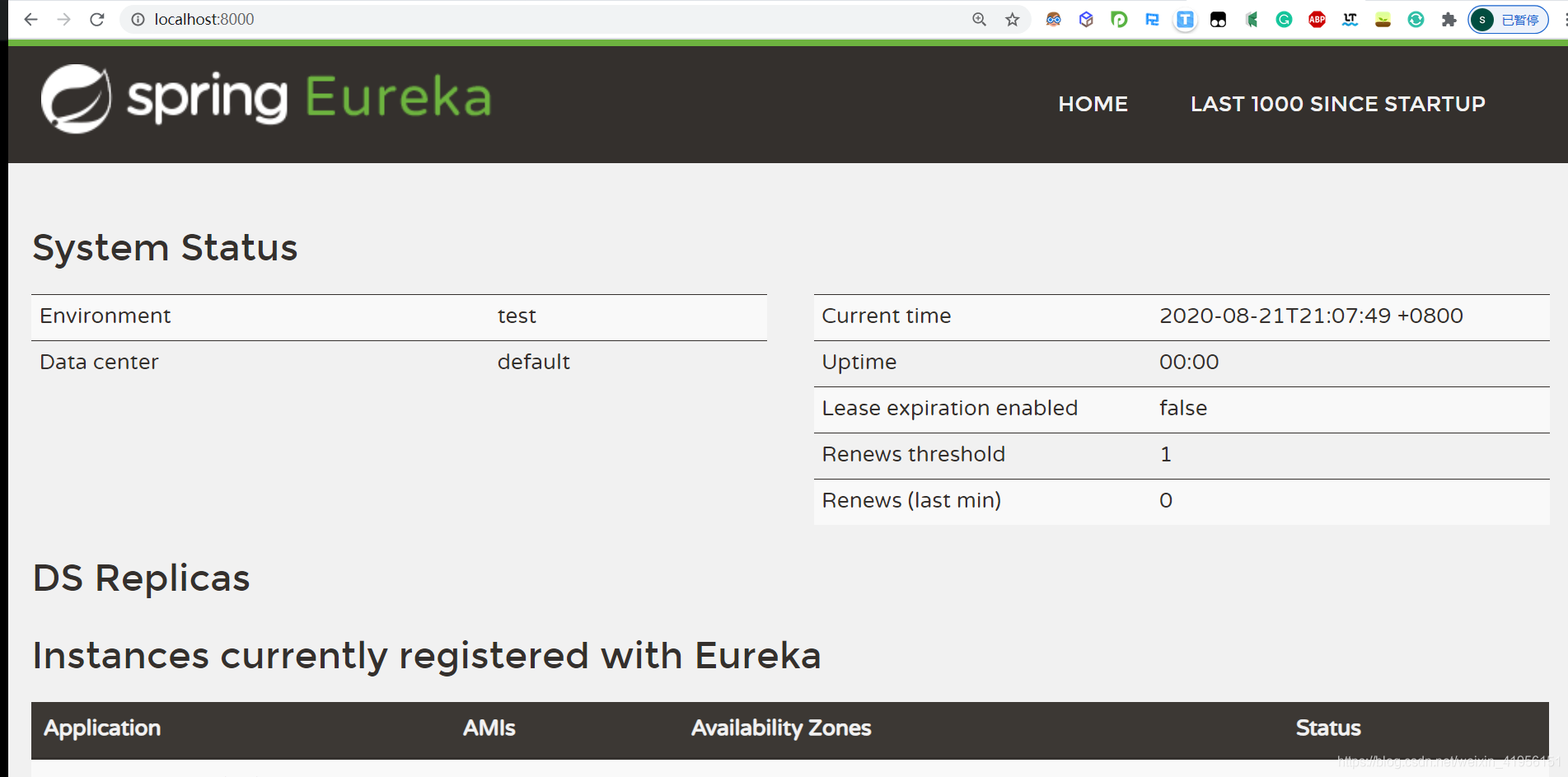This screenshot has height=777, width=1568.
Task: Click the Current time label
Action: pos(886,316)
